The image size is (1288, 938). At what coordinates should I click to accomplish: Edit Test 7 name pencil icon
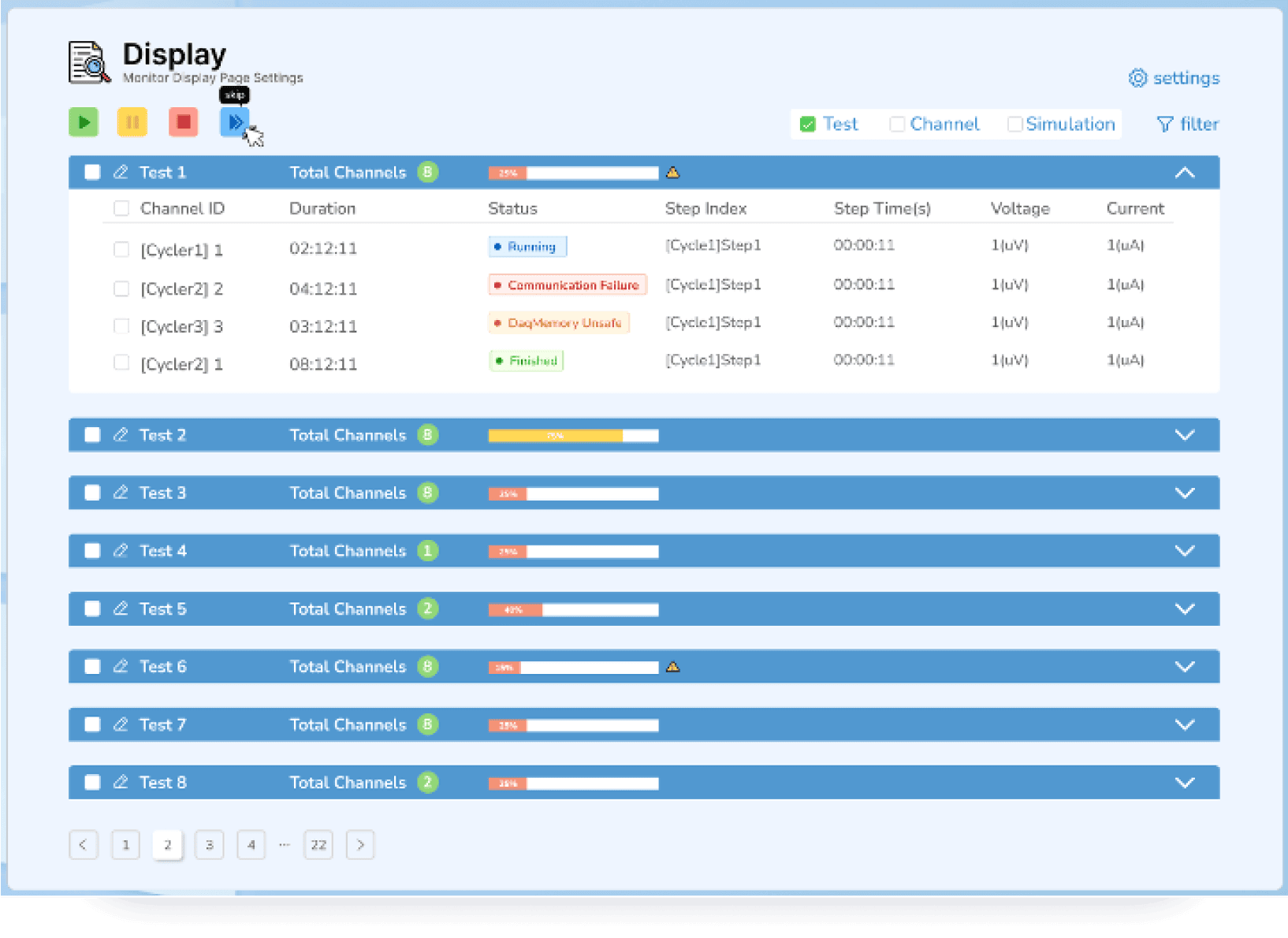click(x=121, y=724)
